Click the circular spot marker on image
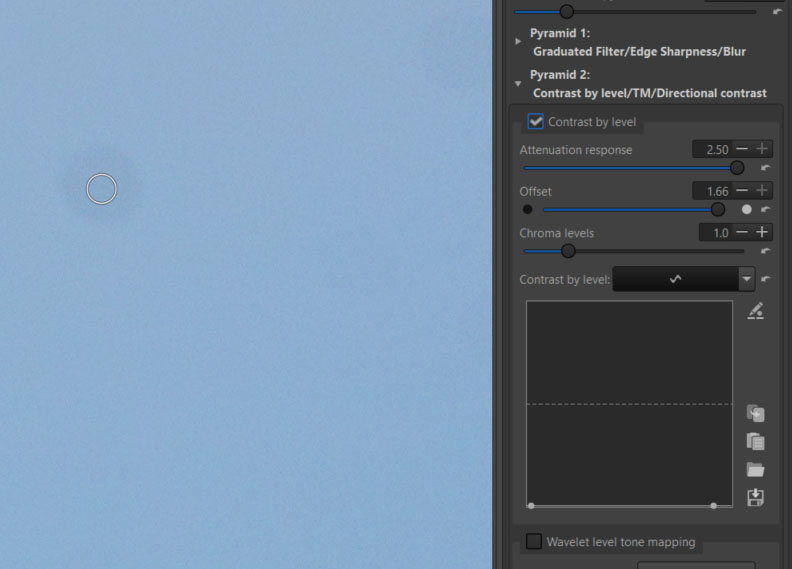Image resolution: width=792 pixels, height=569 pixels. [101, 188]
